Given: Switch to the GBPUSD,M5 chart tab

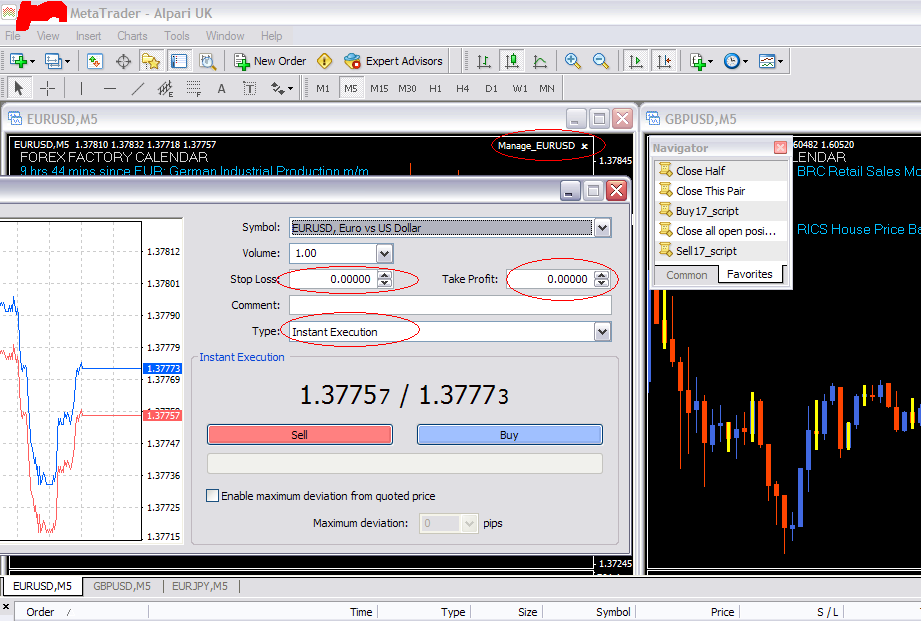Looking at the screenshot, I should pyautogui.click(x=122, y=586).
